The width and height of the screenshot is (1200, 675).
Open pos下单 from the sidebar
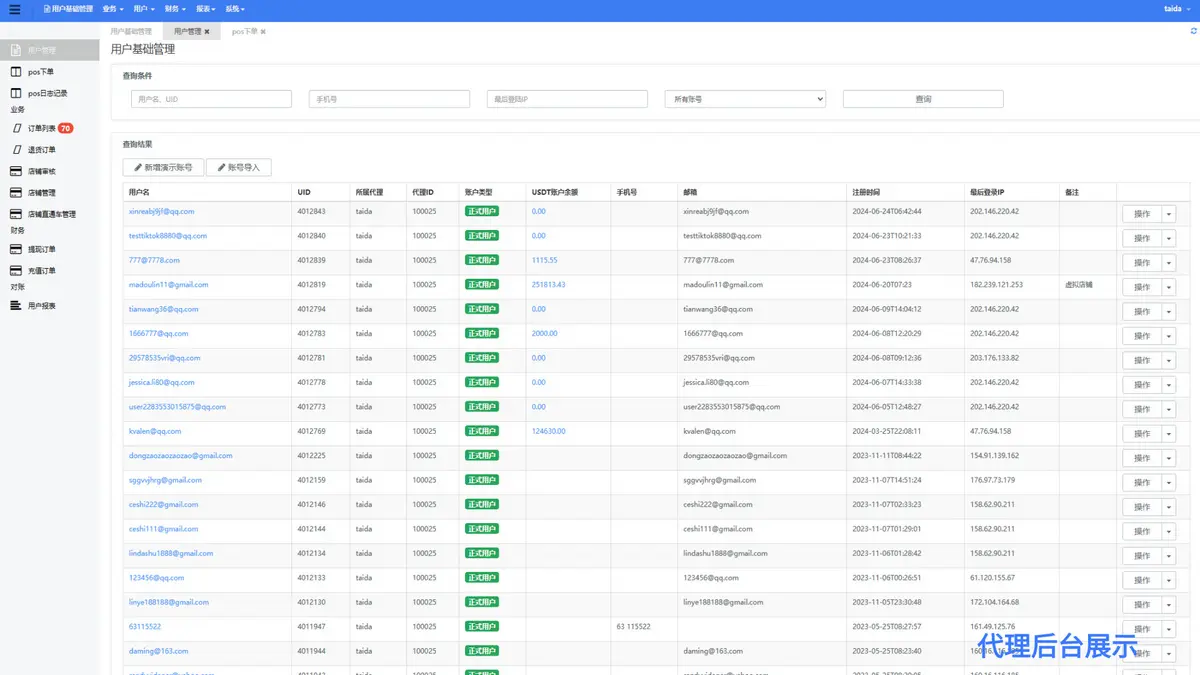[x=41, y=72]
